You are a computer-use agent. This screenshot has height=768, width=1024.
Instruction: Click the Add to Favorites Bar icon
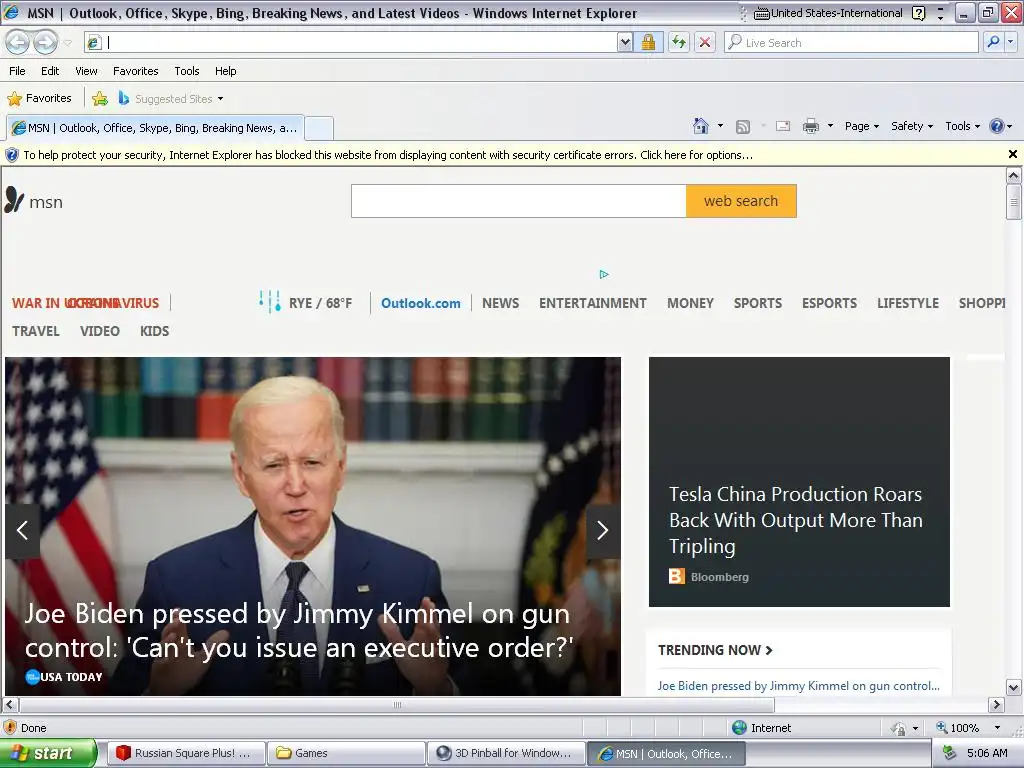pyautogui.click(x=100, y=99)
